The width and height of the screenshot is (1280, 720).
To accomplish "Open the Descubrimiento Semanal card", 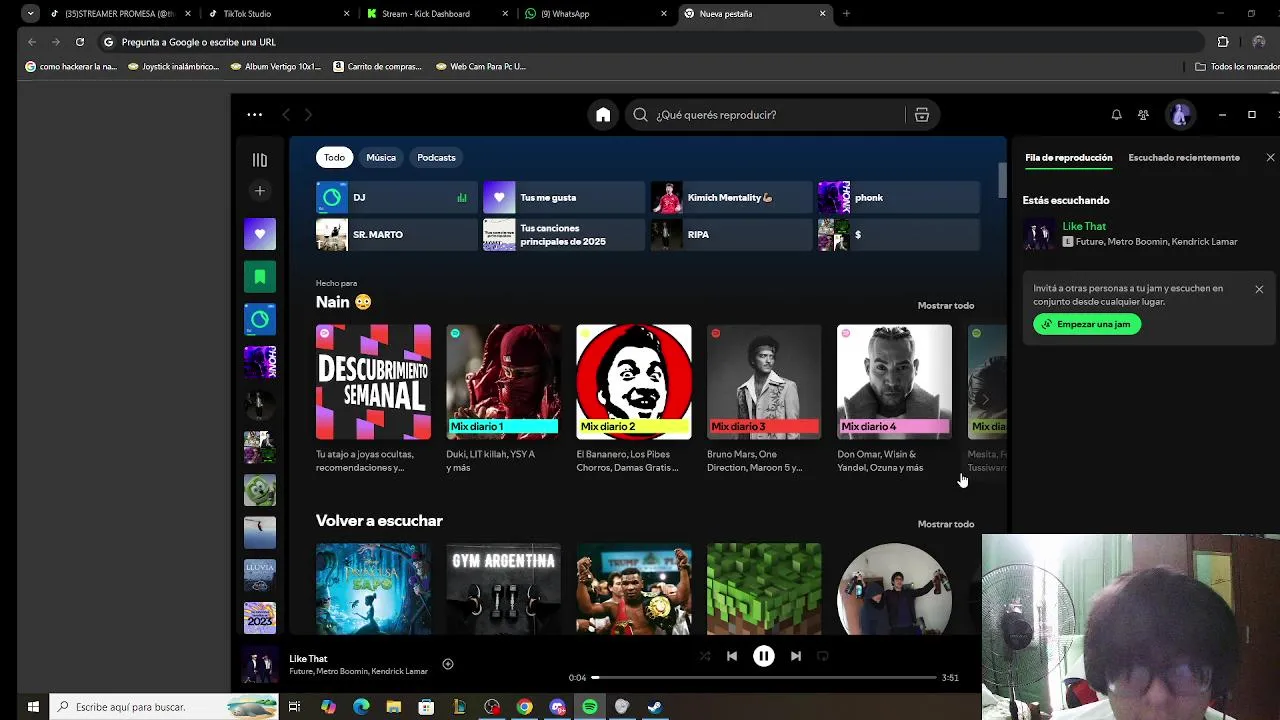I will pyautogui.click(x=373, y=398).
